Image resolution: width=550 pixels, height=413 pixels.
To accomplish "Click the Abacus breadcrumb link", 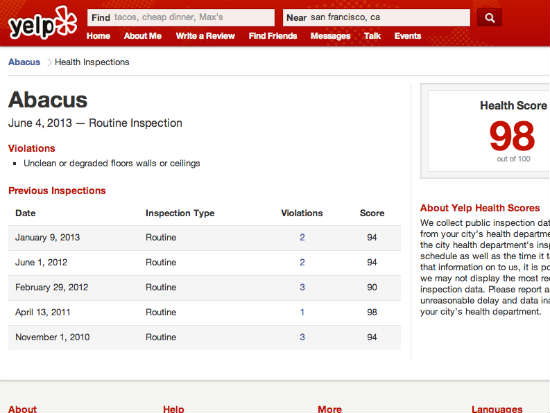I will pyautogui.click(x=24, y=62).
